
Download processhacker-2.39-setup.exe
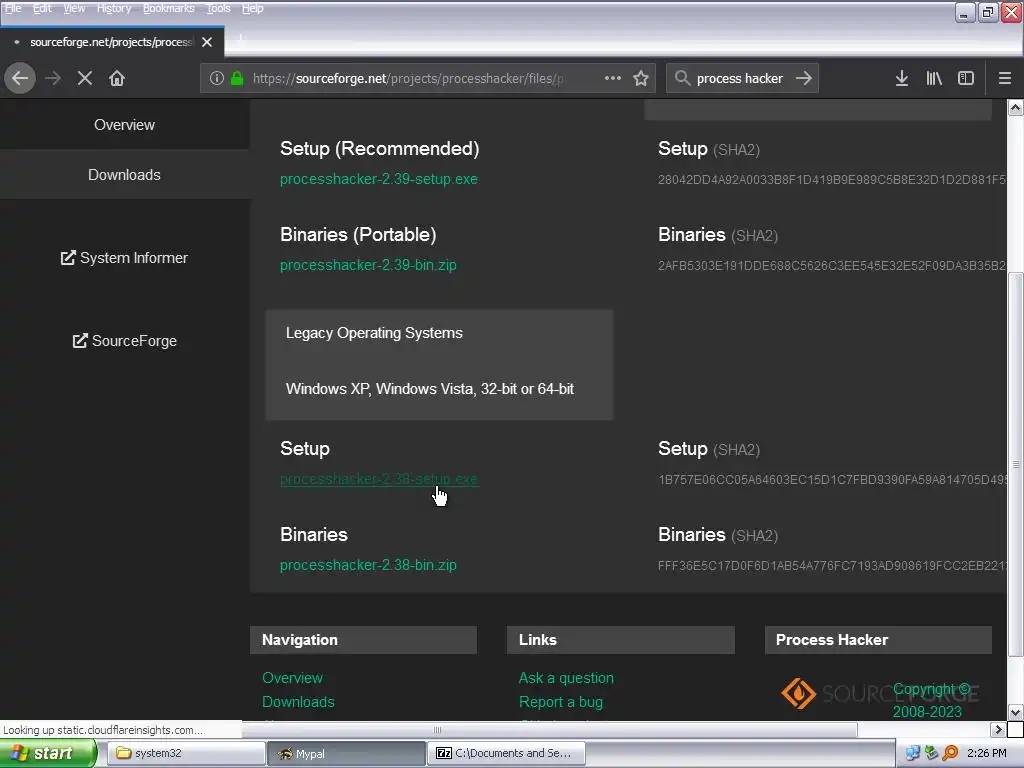coord(379,179)
